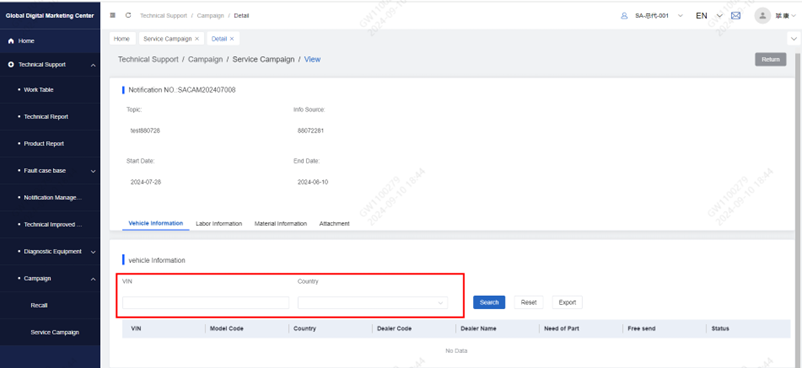Switch to the Material Information tab

click(281, 224)
